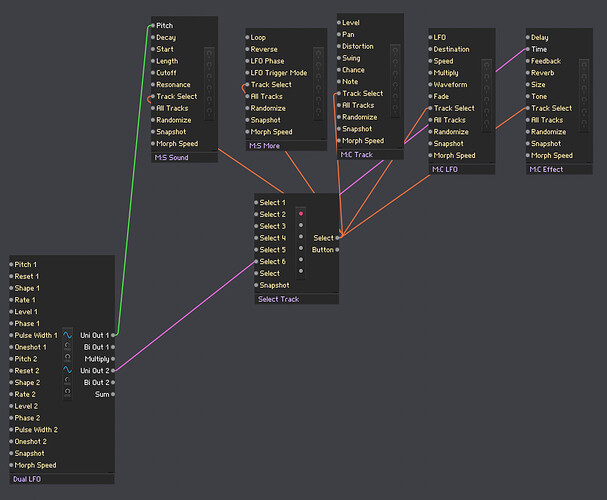The width and height of the screenshot is (607, 500).
Task: Click the M:C LFO node title
Action: click(445, 170)
